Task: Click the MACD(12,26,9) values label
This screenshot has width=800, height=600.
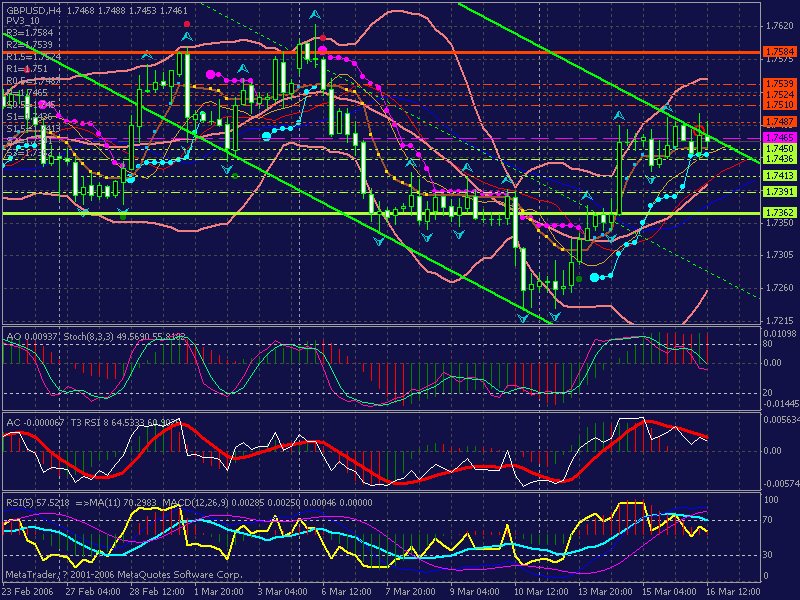Action: coord(267,503)
